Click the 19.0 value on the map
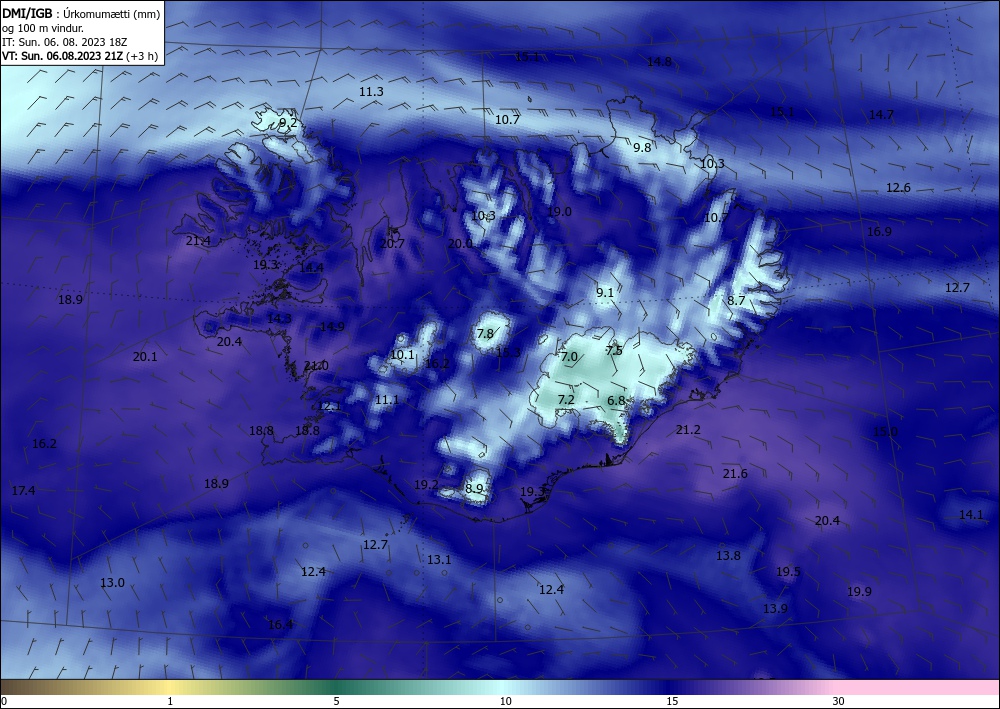The height and width of the screenshot is (709, 1000). (x=559, y=212)
